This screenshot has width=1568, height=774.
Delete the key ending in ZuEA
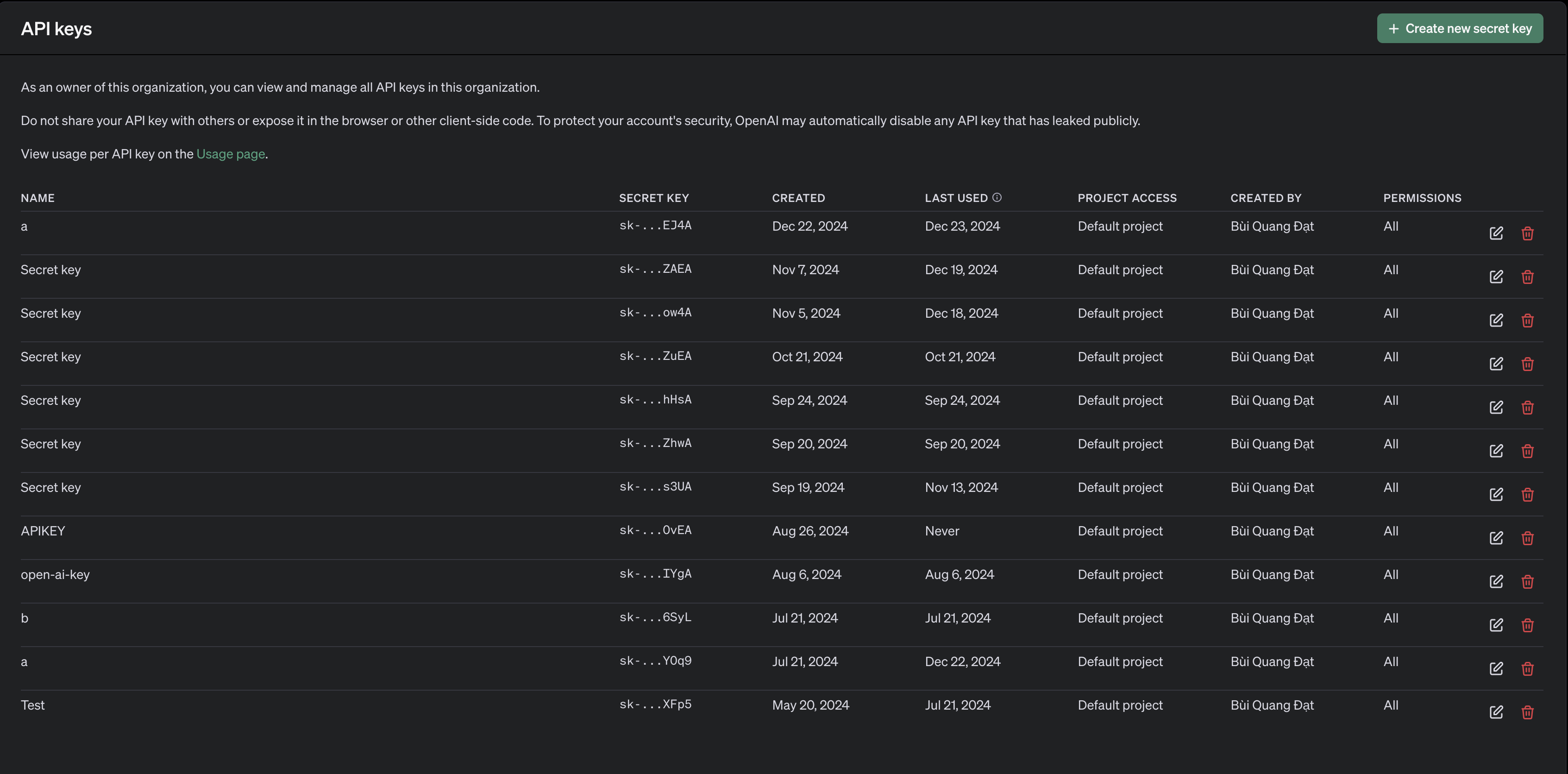[1527, 364]
